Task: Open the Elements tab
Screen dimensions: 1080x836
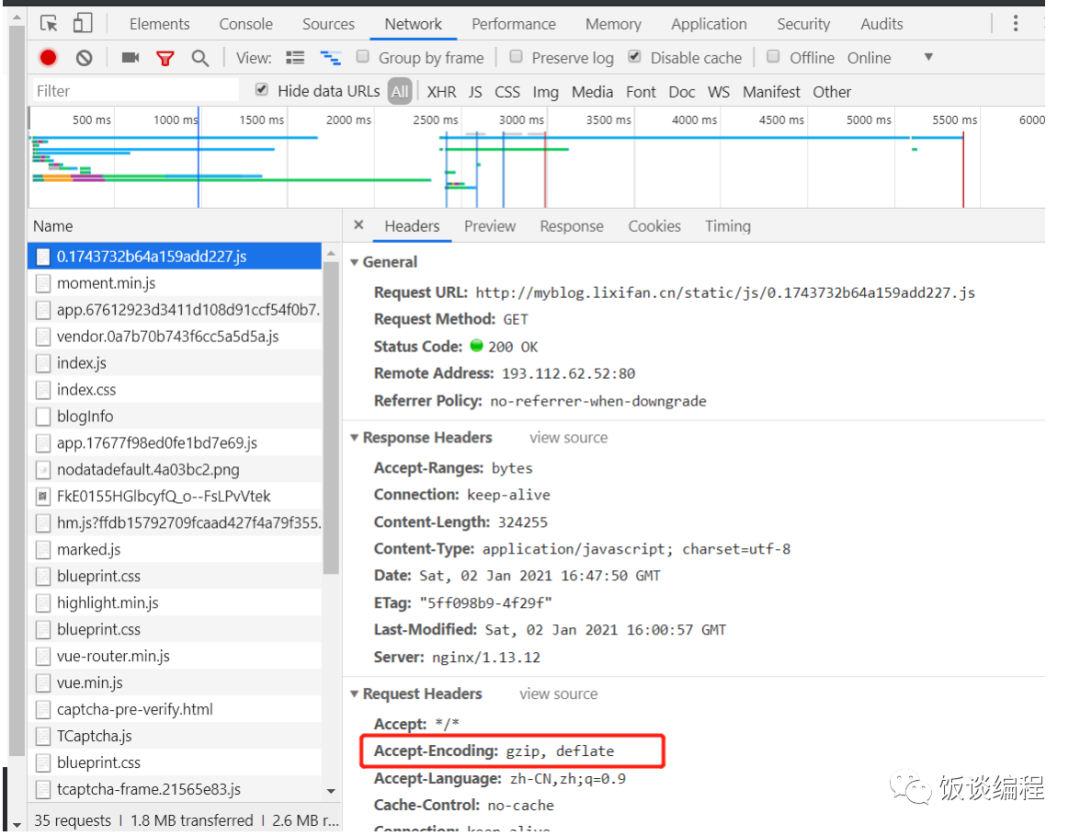Action: pos(159,24)
